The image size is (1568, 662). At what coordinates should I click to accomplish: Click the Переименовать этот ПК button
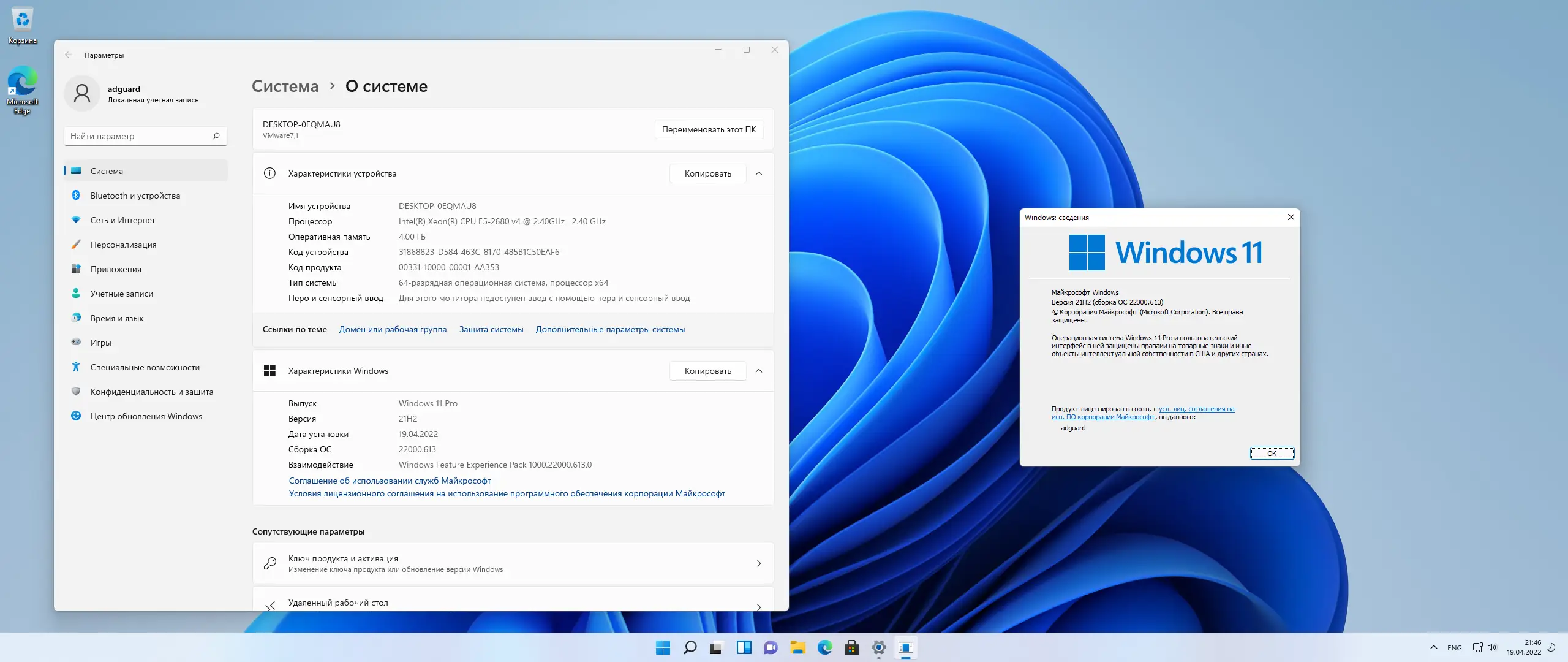click(709, 129)
